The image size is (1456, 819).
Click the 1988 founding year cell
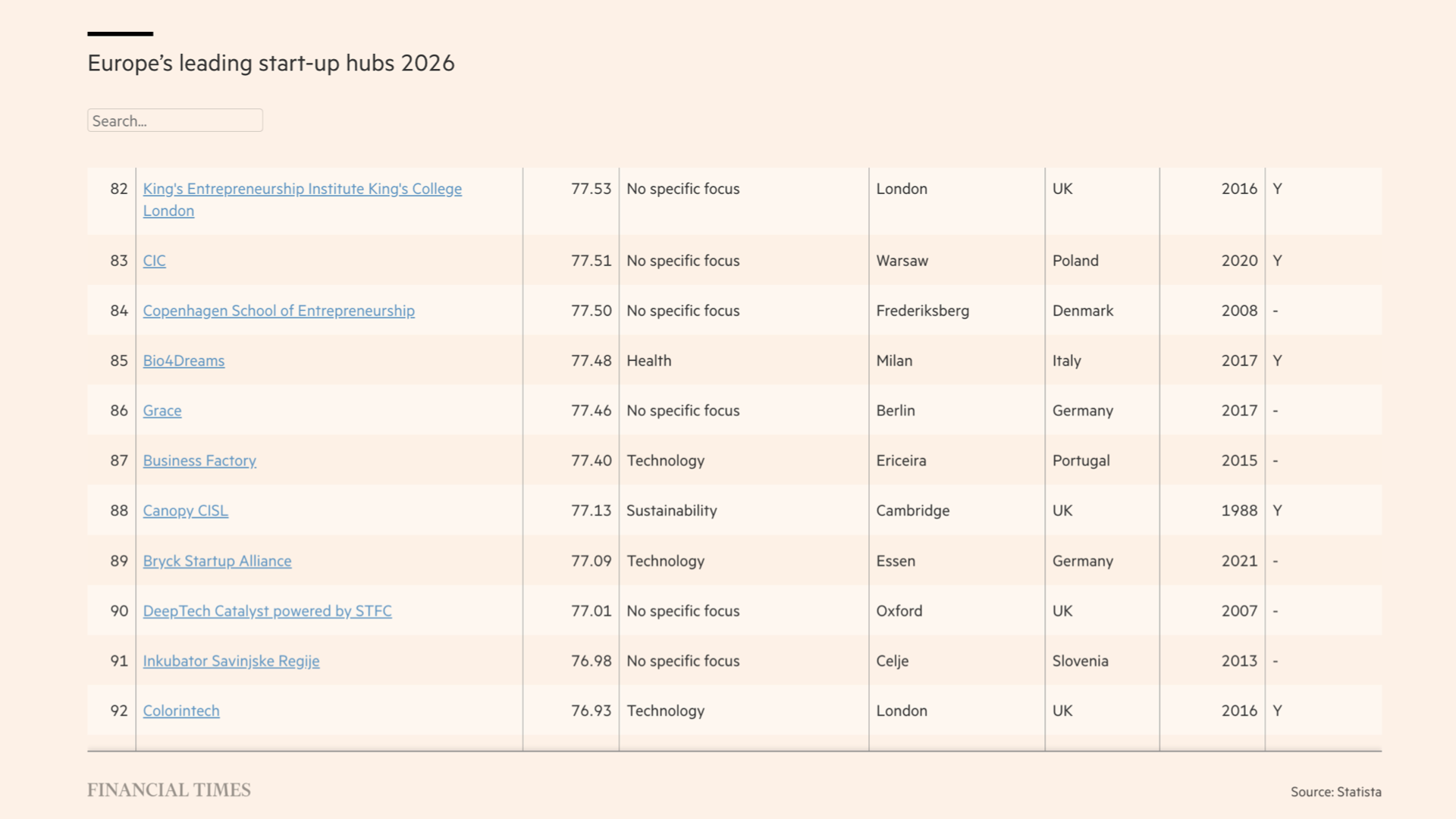point(1238,511)
